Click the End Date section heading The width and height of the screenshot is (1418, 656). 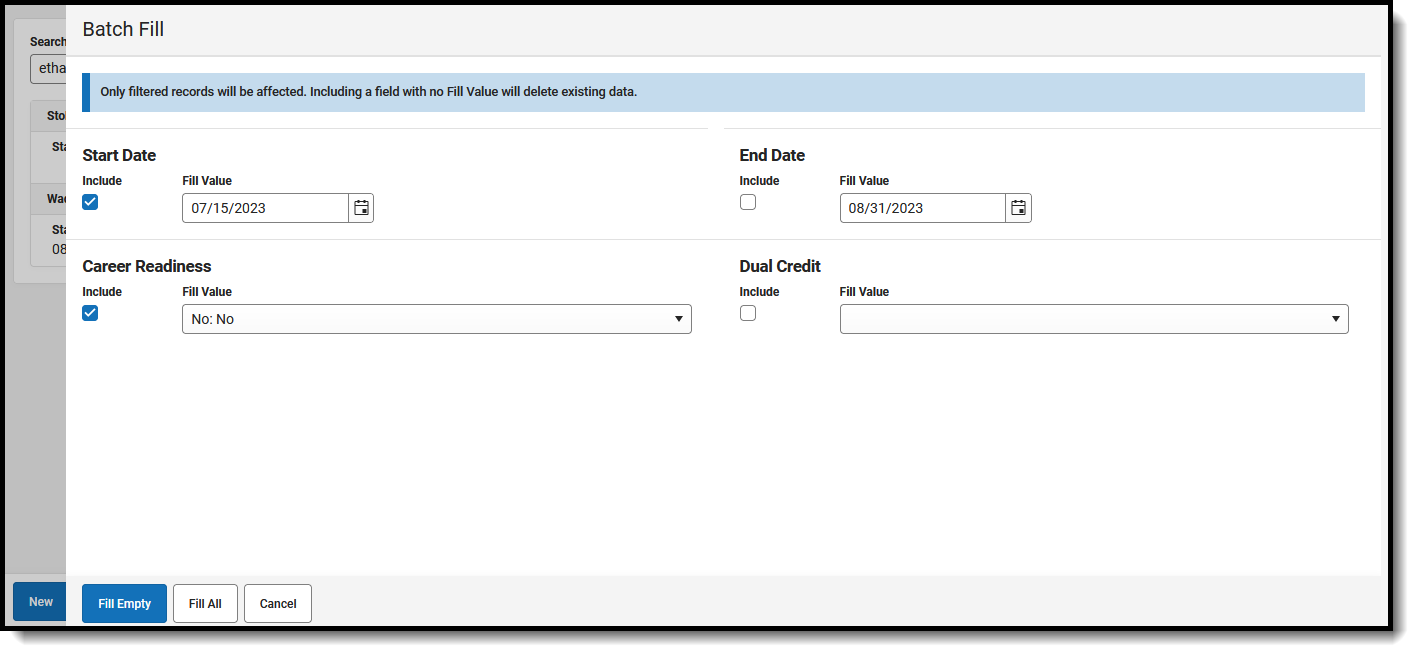772,155
